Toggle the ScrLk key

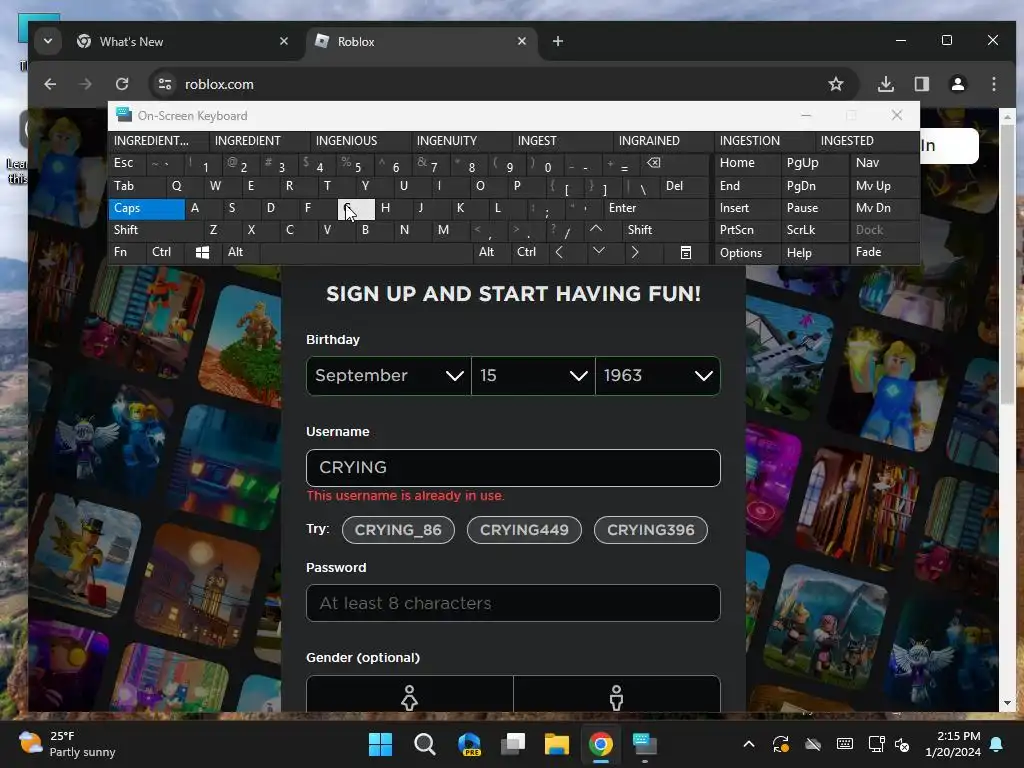pos(814,230)
